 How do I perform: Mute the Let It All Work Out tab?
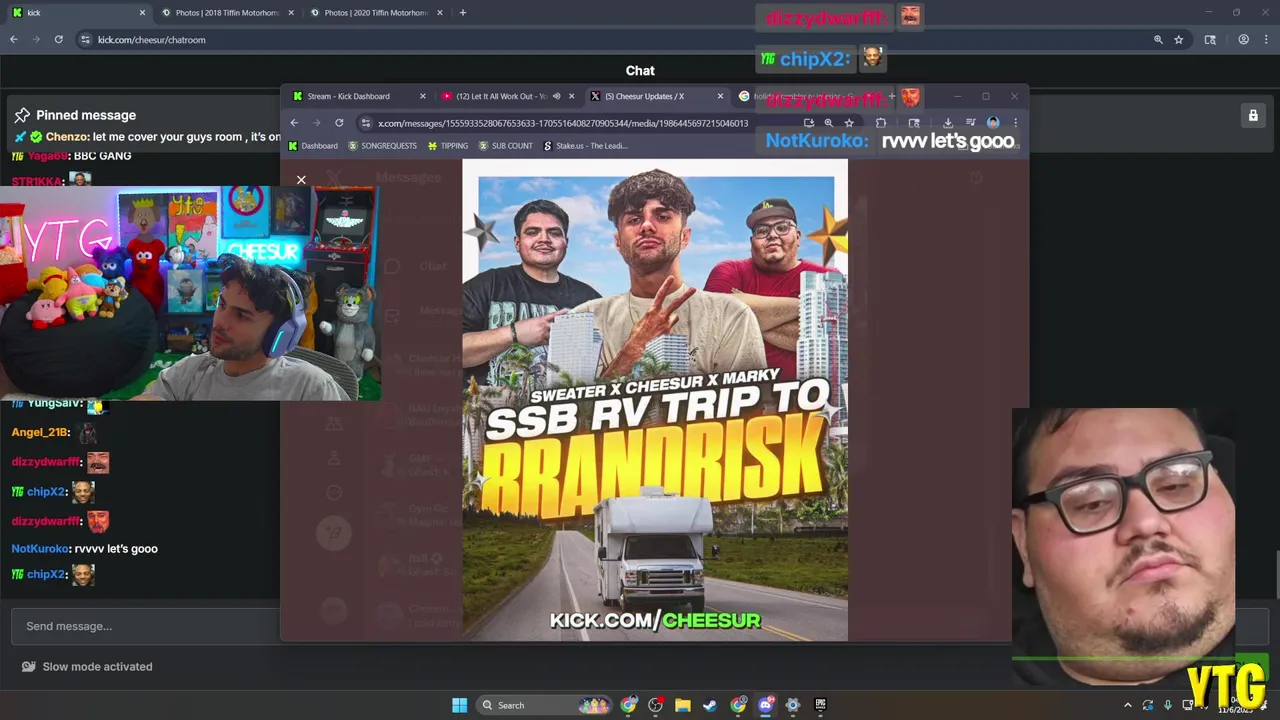tap(556, 96)
